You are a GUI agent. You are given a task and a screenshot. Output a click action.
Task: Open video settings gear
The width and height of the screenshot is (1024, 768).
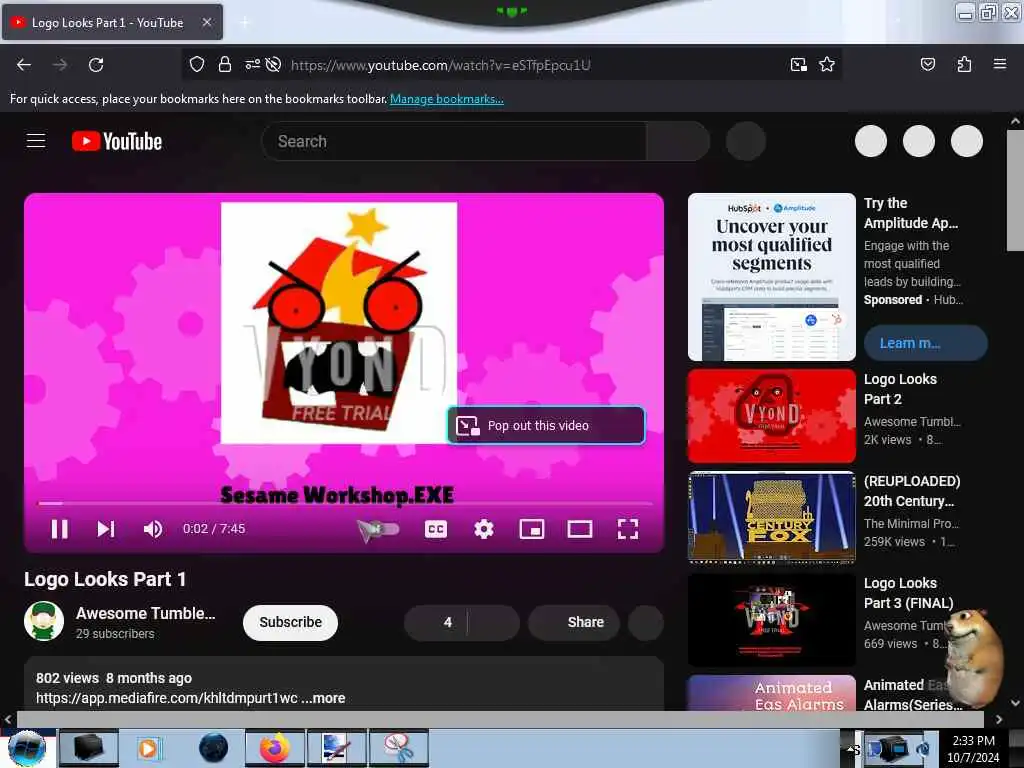click(x=483, y=529)
